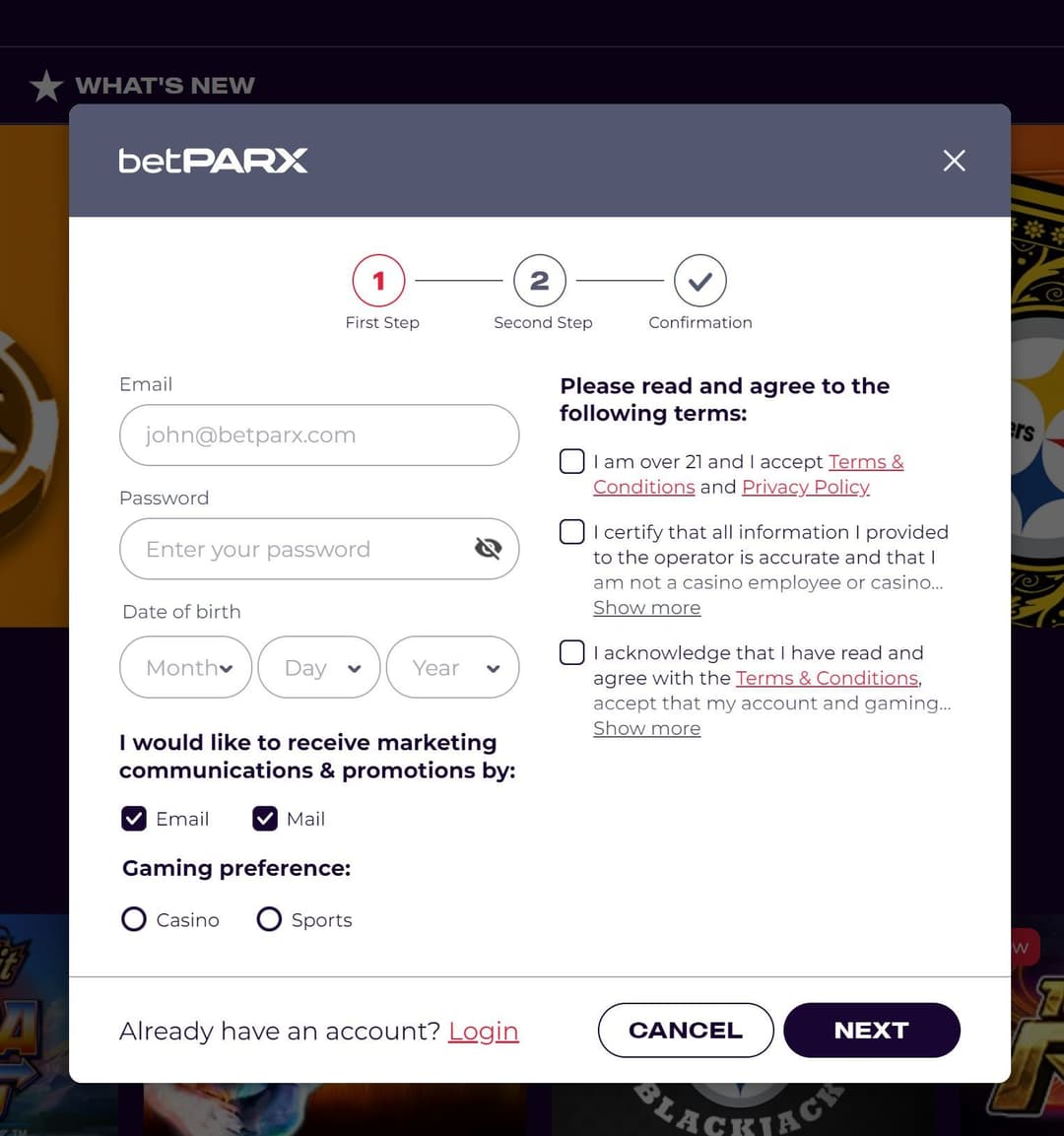
Task: Click NEXT to proceed to the second step
Action: tap(871, 1030)
